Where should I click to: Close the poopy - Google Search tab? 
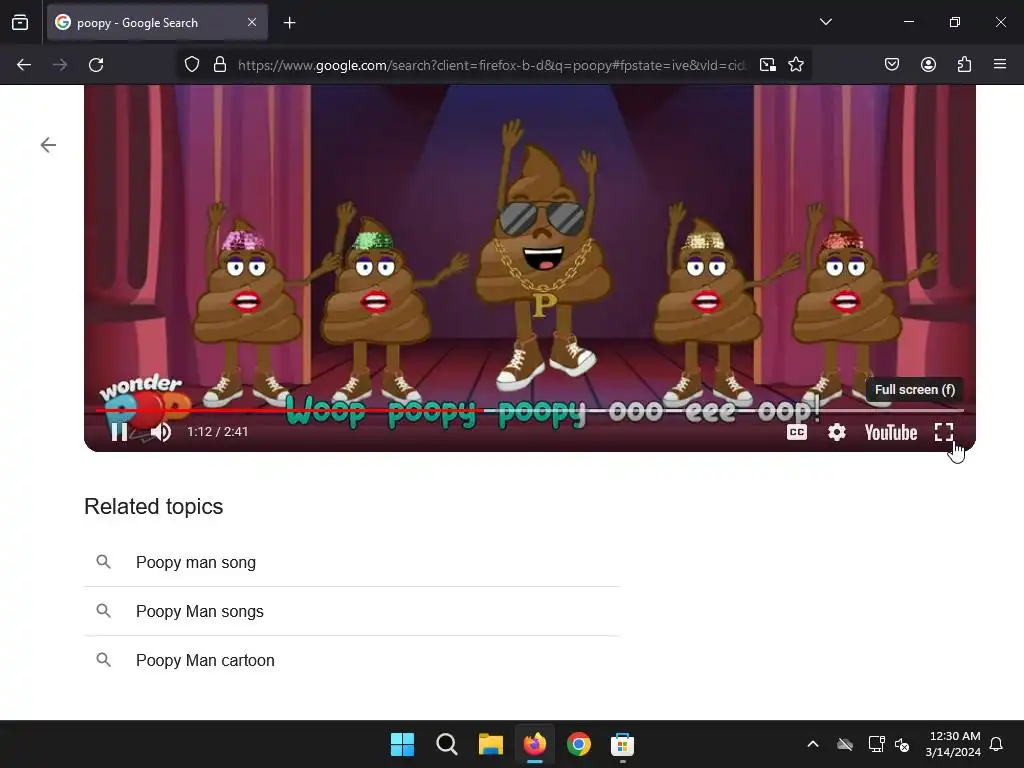(x=252, y=22)
